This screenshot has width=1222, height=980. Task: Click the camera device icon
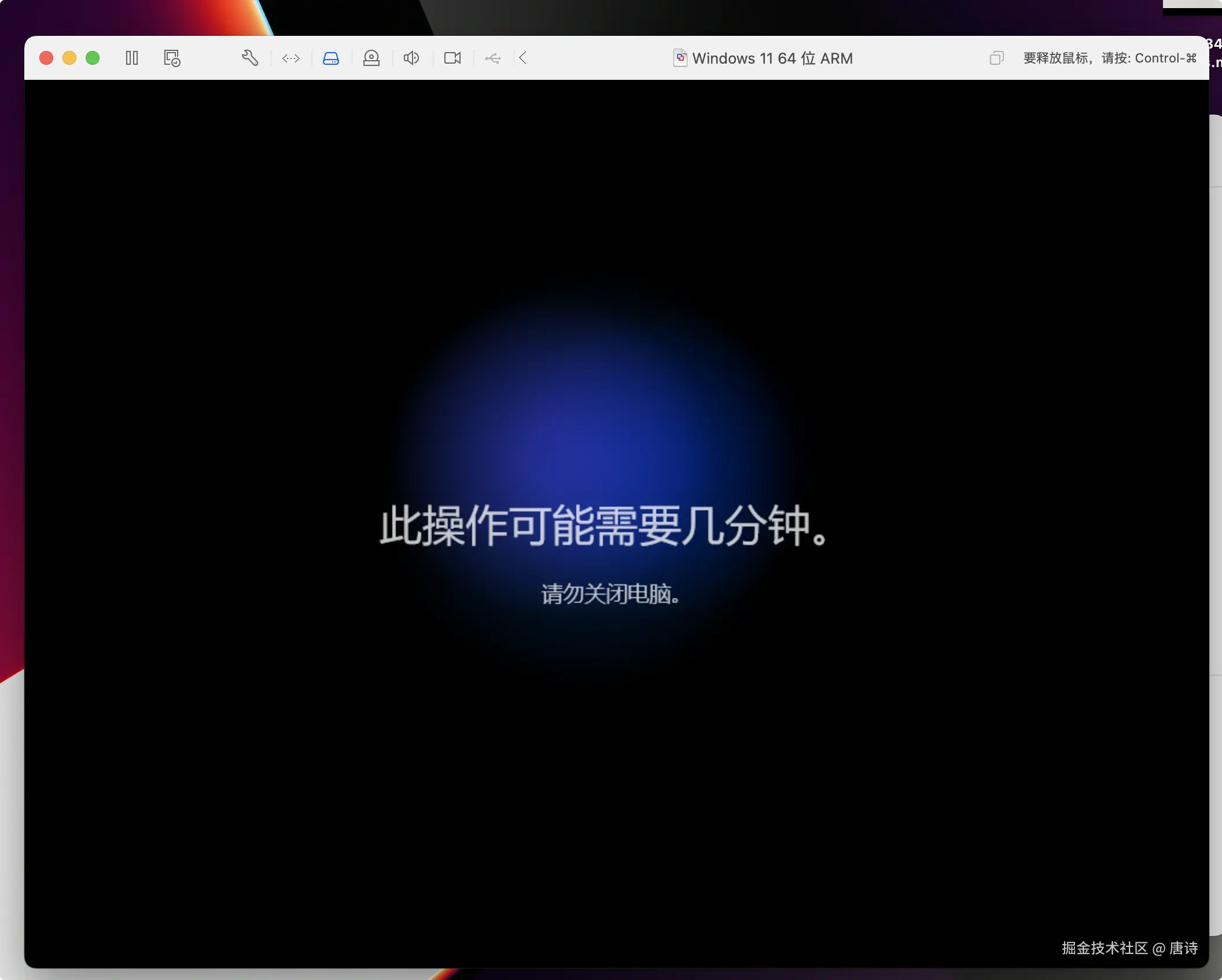tap(452, 58)
